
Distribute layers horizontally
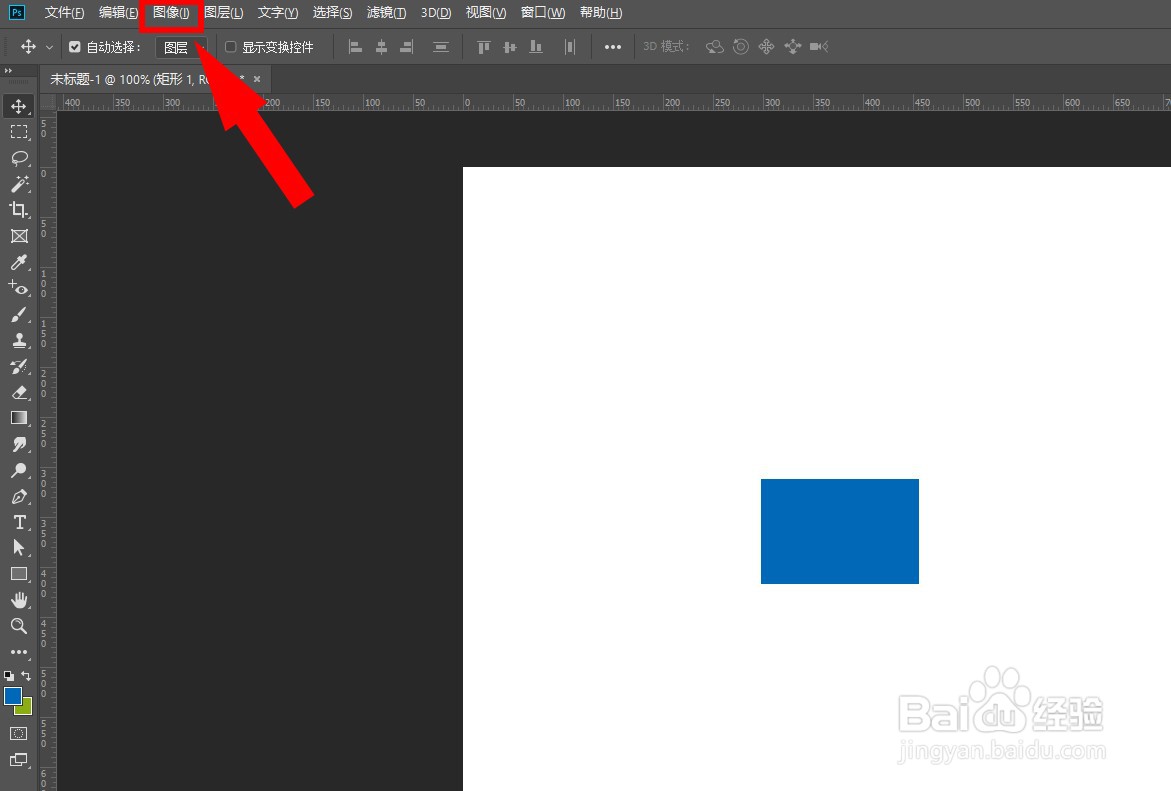tap(570, 47)
